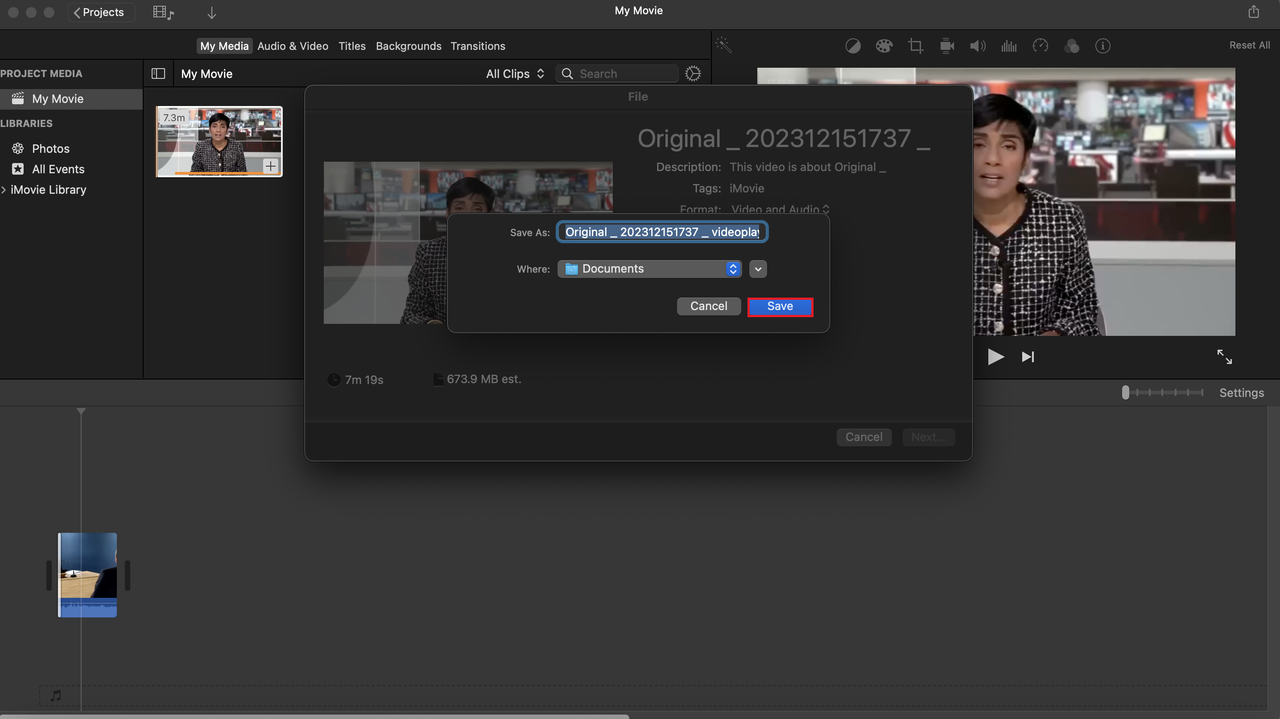Click the export title Original _ 202312151737

(x=784, y=139)
